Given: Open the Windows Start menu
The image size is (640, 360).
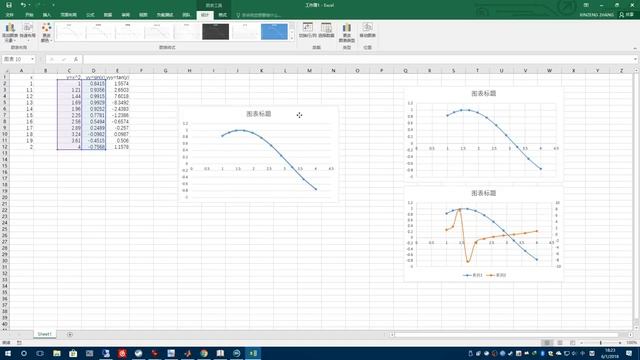Looking at the screenshot, I should [8, 353].
